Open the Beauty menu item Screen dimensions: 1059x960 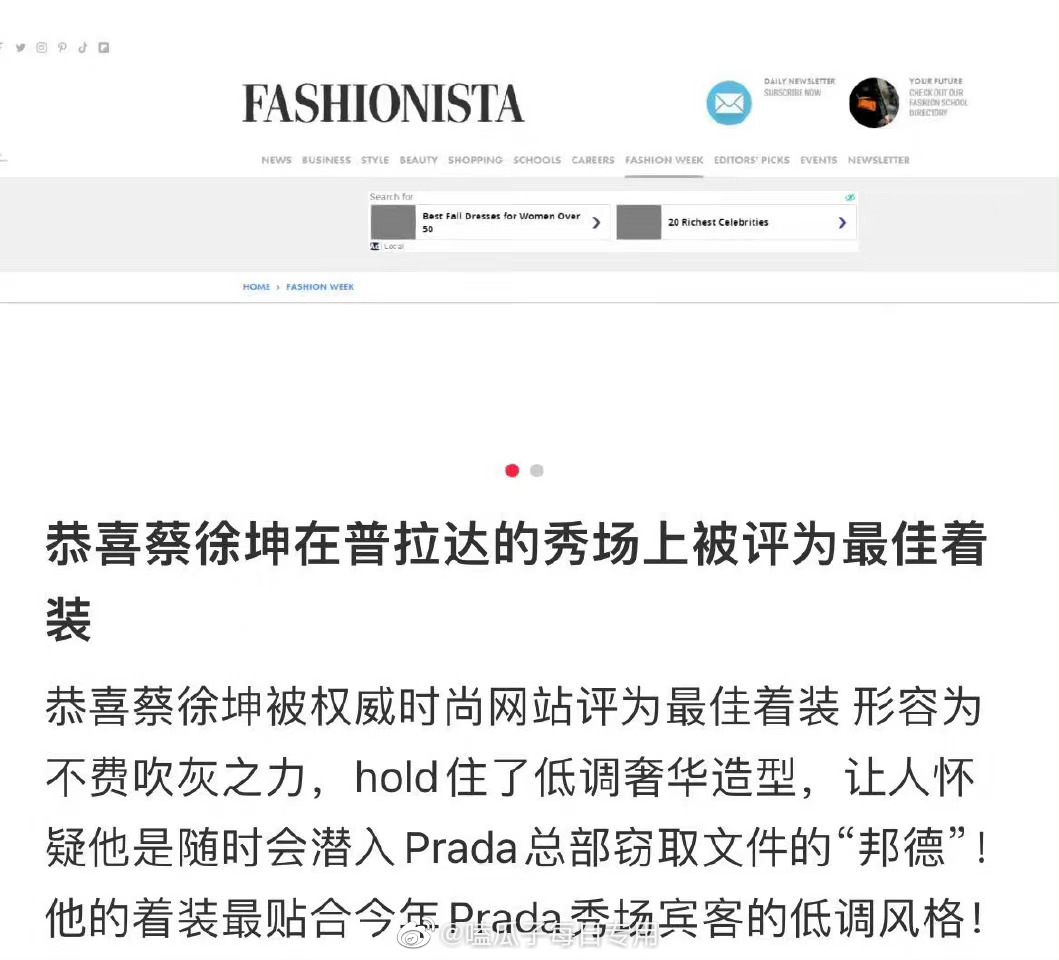coord(419,160)
